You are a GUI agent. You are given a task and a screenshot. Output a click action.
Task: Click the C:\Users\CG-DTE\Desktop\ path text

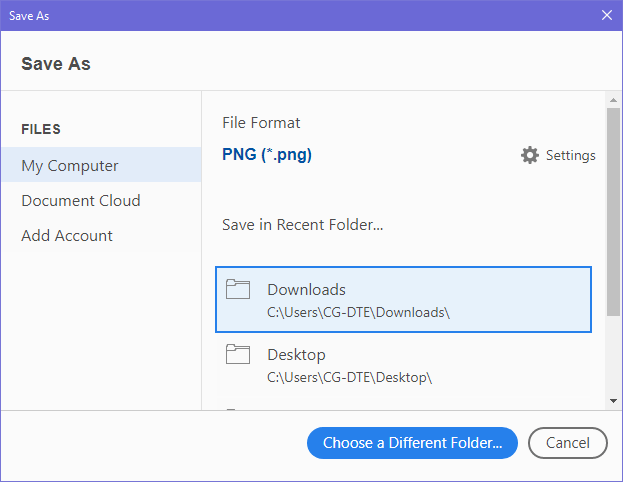(x=349, y=377)
